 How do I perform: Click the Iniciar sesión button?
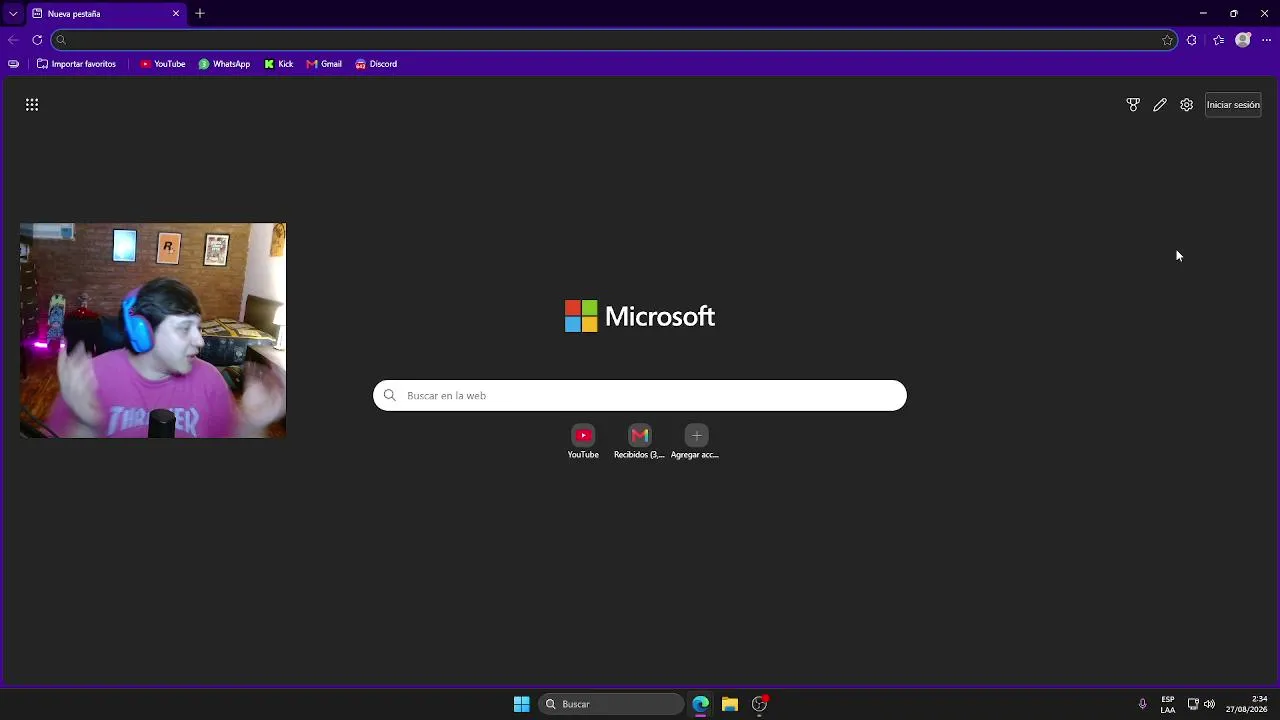coord(1233,105)
